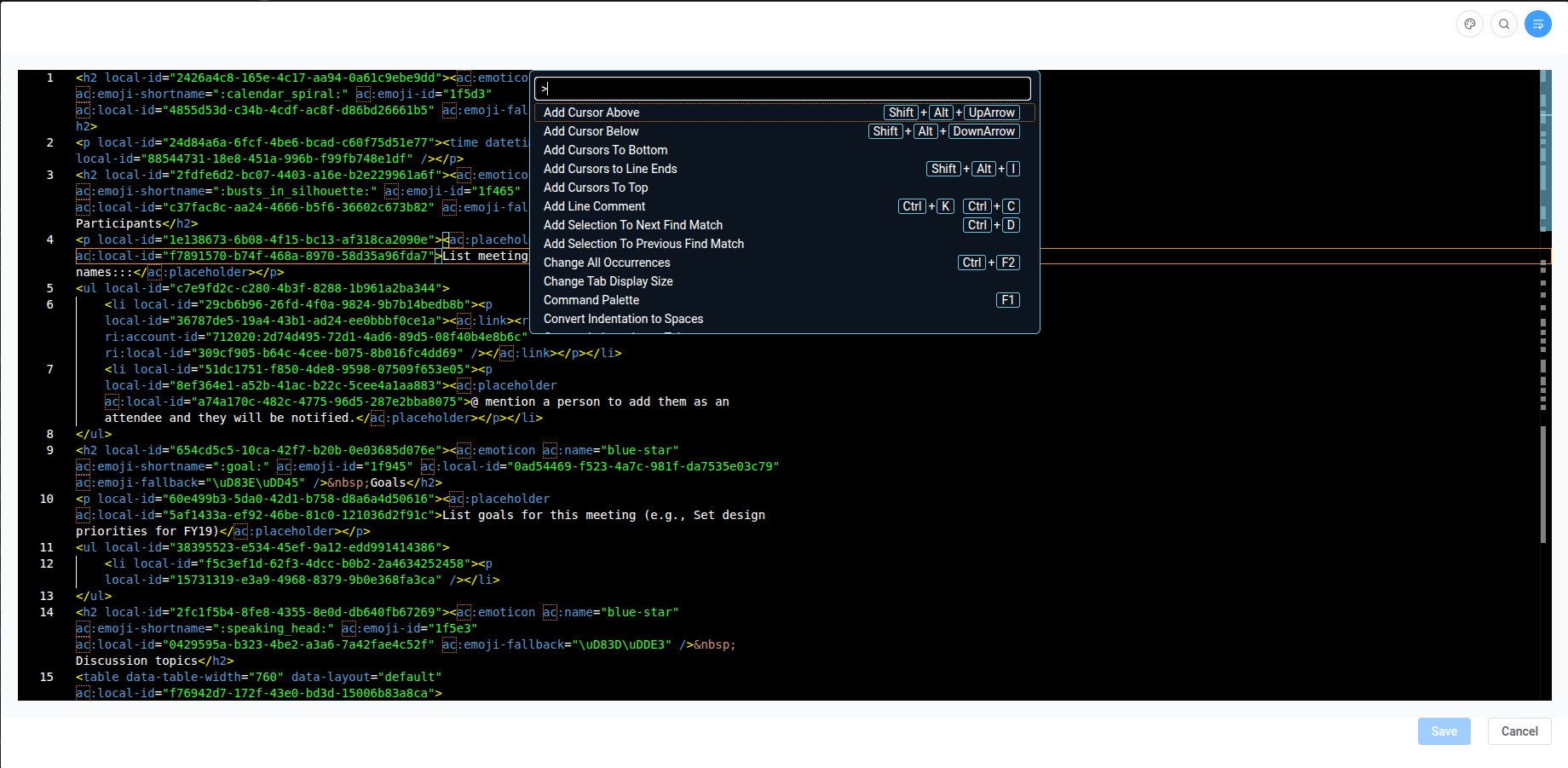
Task: Select Add Line Comment command
Action: coord(594,206)
